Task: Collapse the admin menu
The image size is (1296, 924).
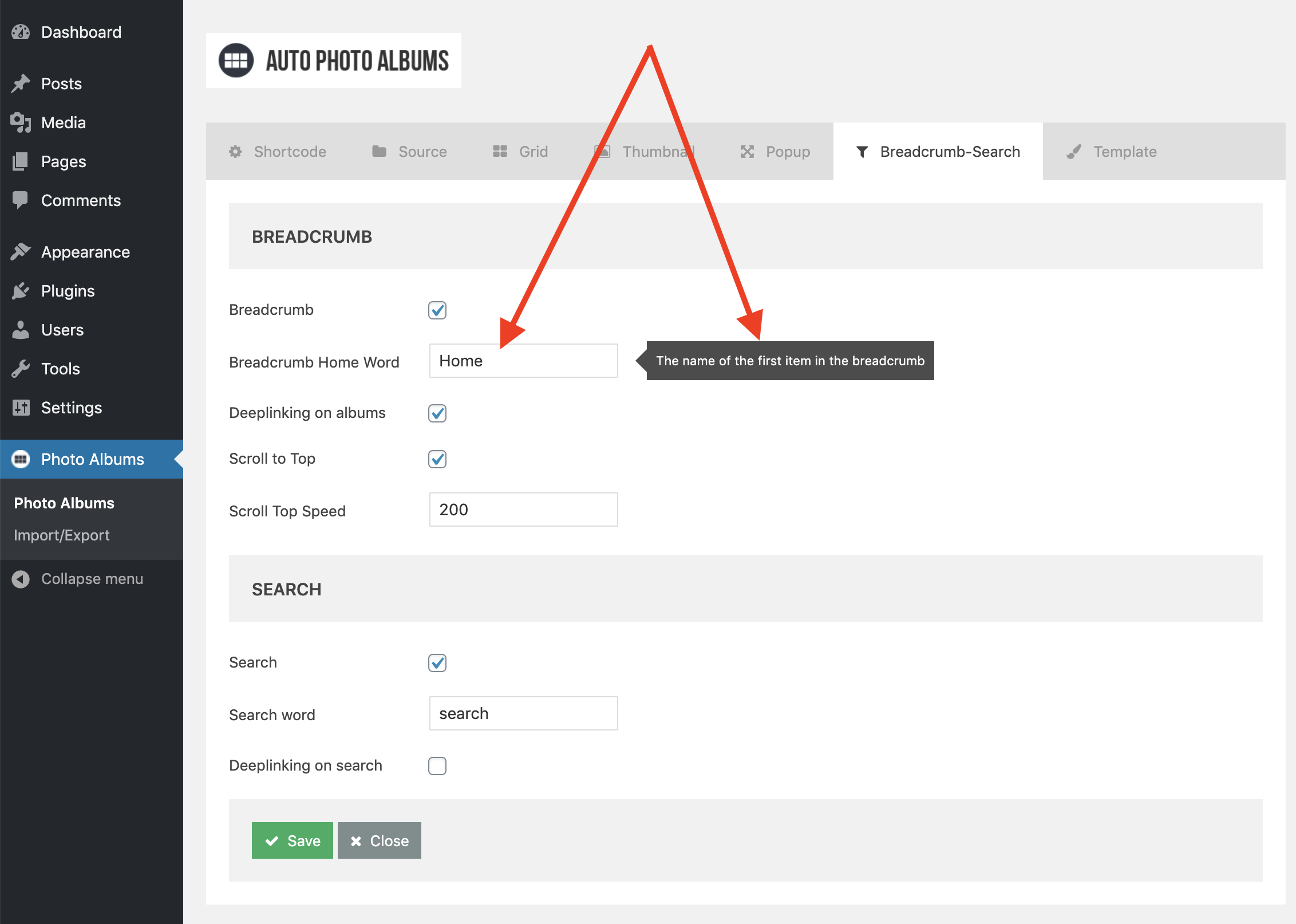Action: tap(92, 579)
